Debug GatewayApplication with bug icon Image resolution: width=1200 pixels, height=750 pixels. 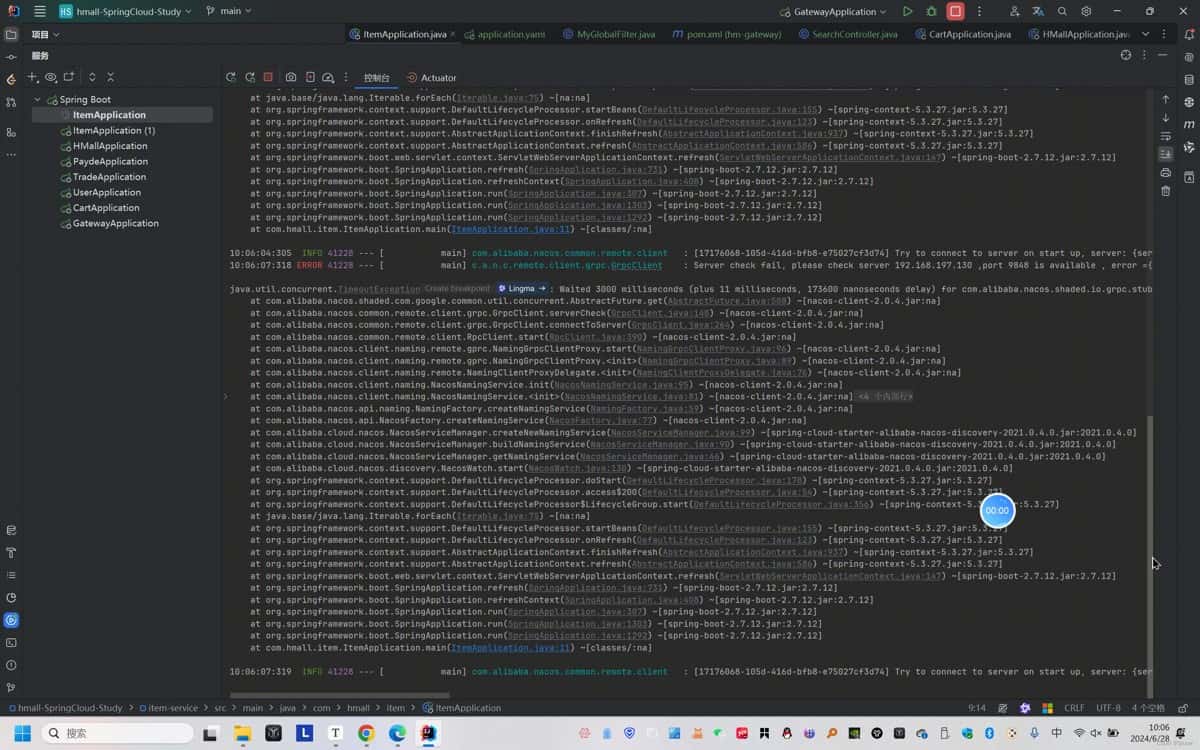pos(931,11)
